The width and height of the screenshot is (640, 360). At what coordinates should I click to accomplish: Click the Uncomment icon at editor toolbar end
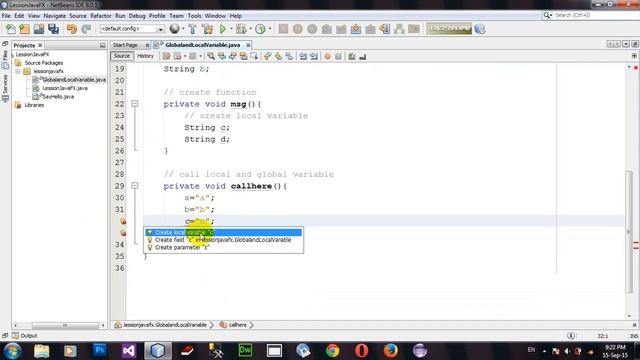[x=362, y=56]
